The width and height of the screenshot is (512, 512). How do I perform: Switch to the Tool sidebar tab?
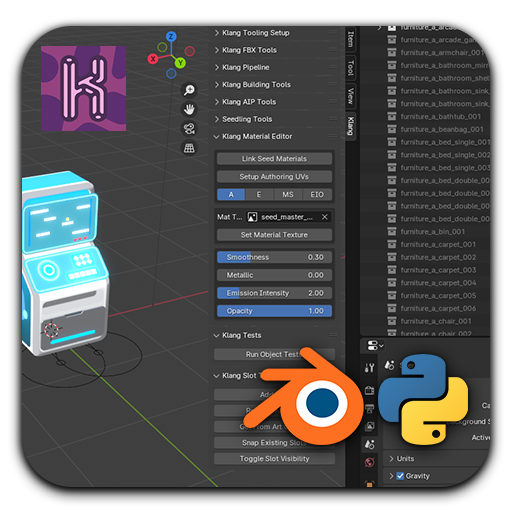(351, 68)
